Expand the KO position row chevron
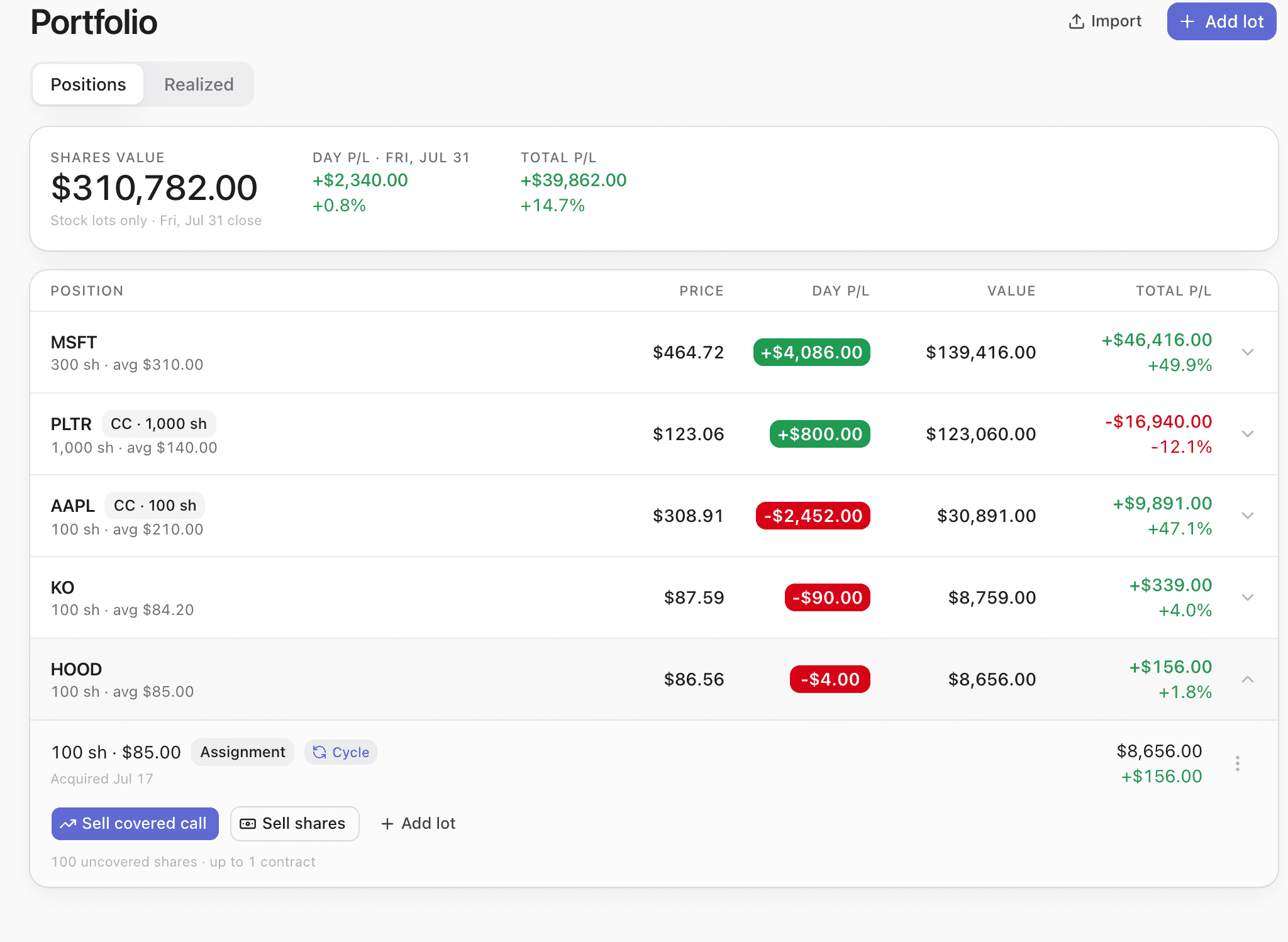Image resolution: width=1288 pixels, height=942 pixels. pos(1248,597)
